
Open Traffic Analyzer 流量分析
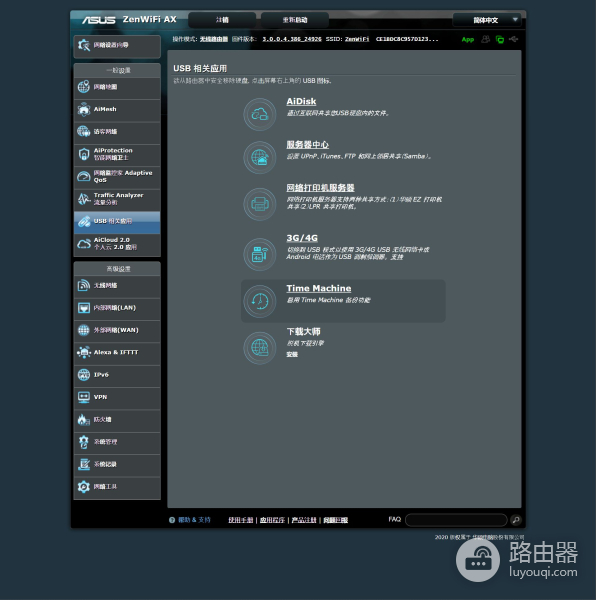click(x=117, y=199)
